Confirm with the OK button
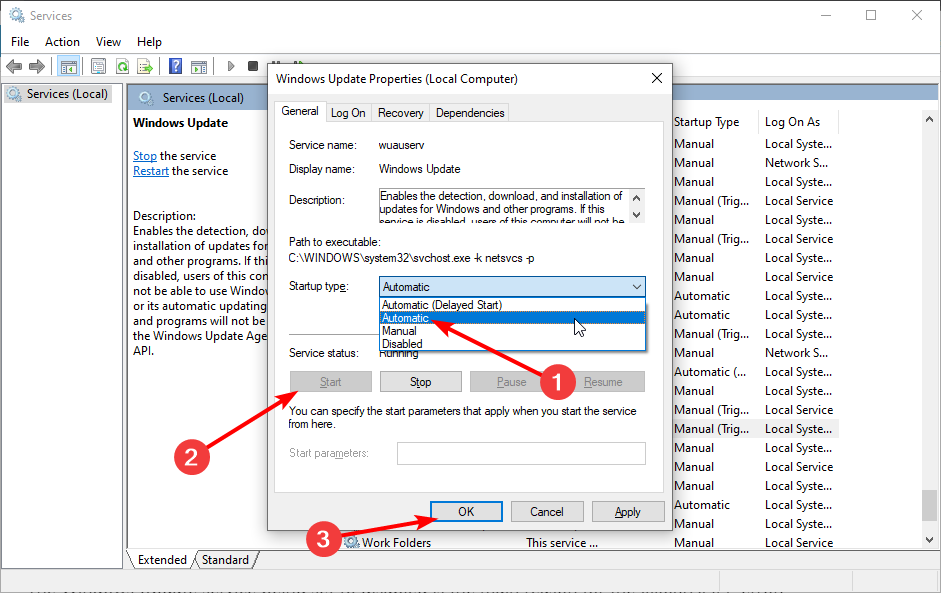941x593 pixels. pos(466,511)
